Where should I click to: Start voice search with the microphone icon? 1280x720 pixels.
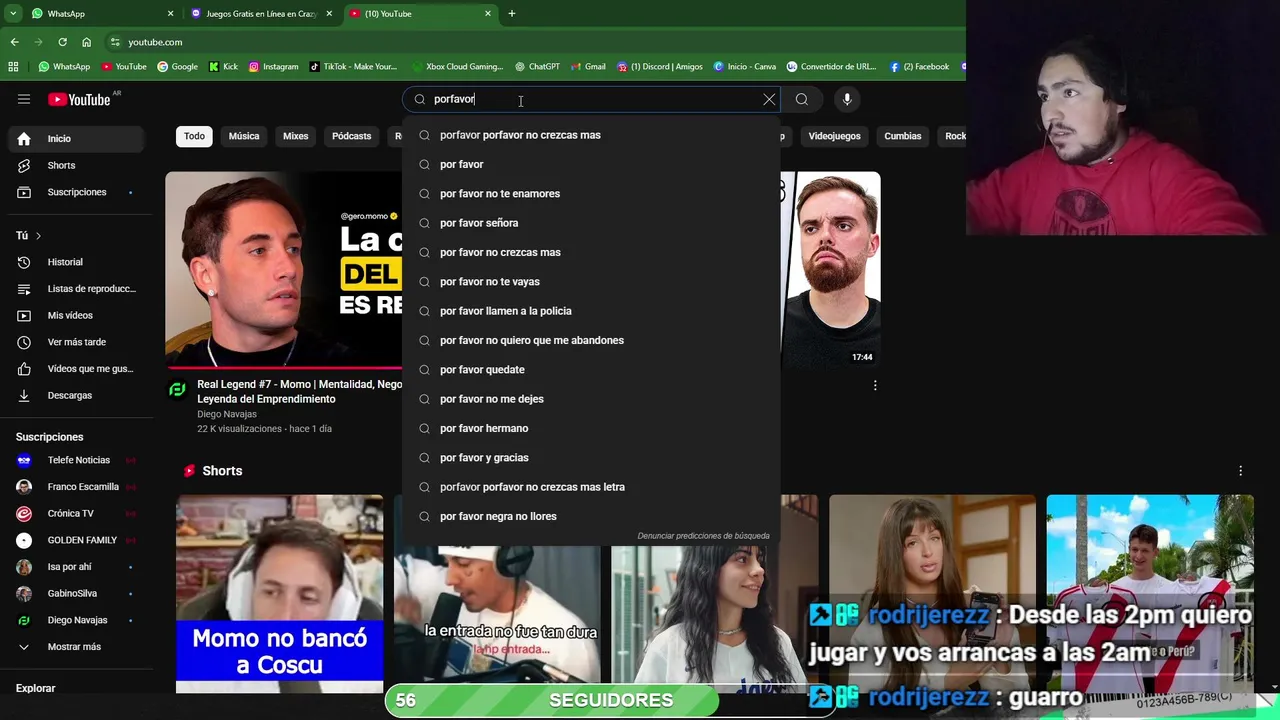coord(847,99)
